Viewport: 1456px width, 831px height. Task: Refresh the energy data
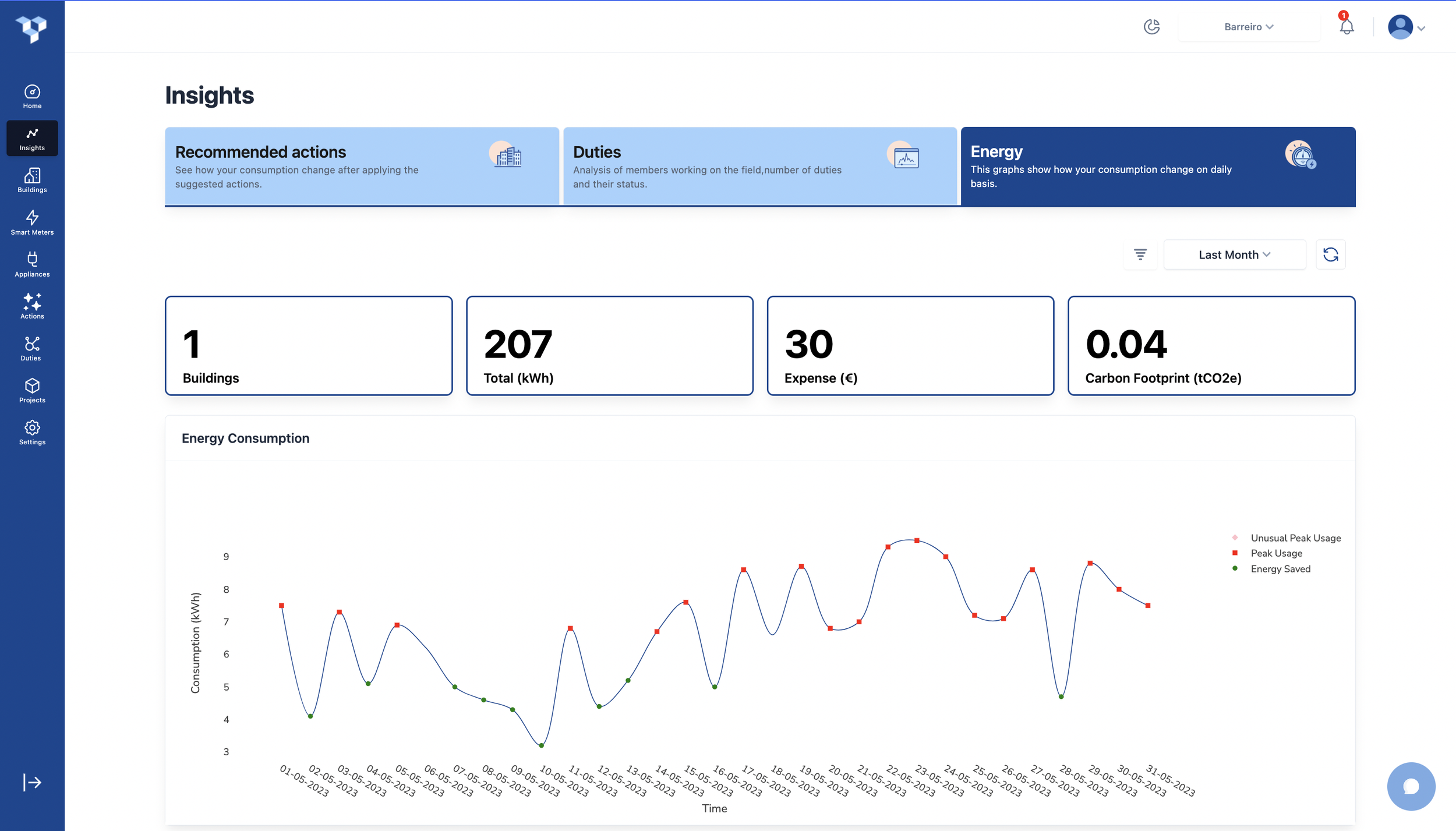pos(1330,254)
